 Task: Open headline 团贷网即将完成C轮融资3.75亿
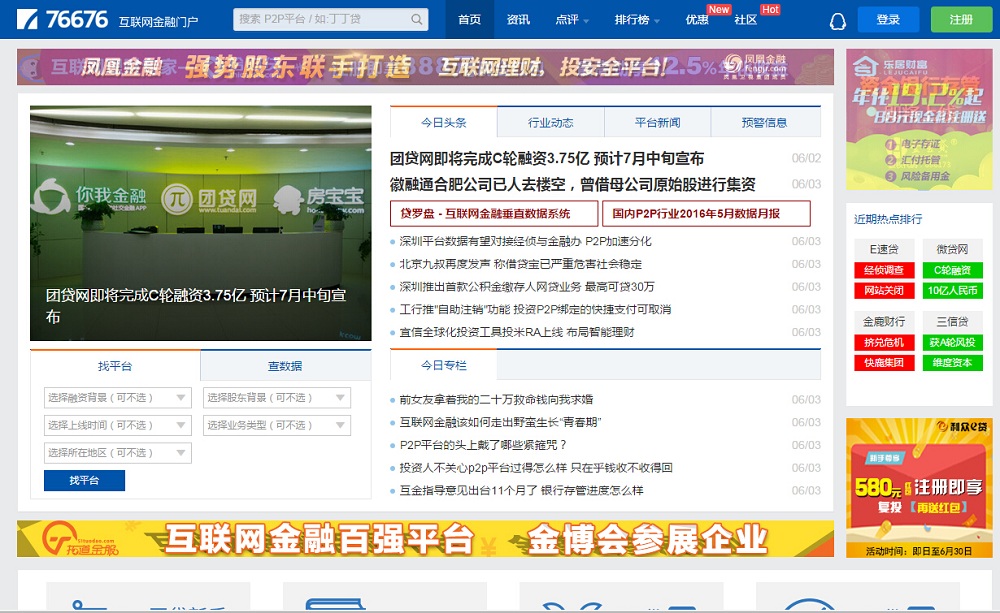click(x=547, y=158)
